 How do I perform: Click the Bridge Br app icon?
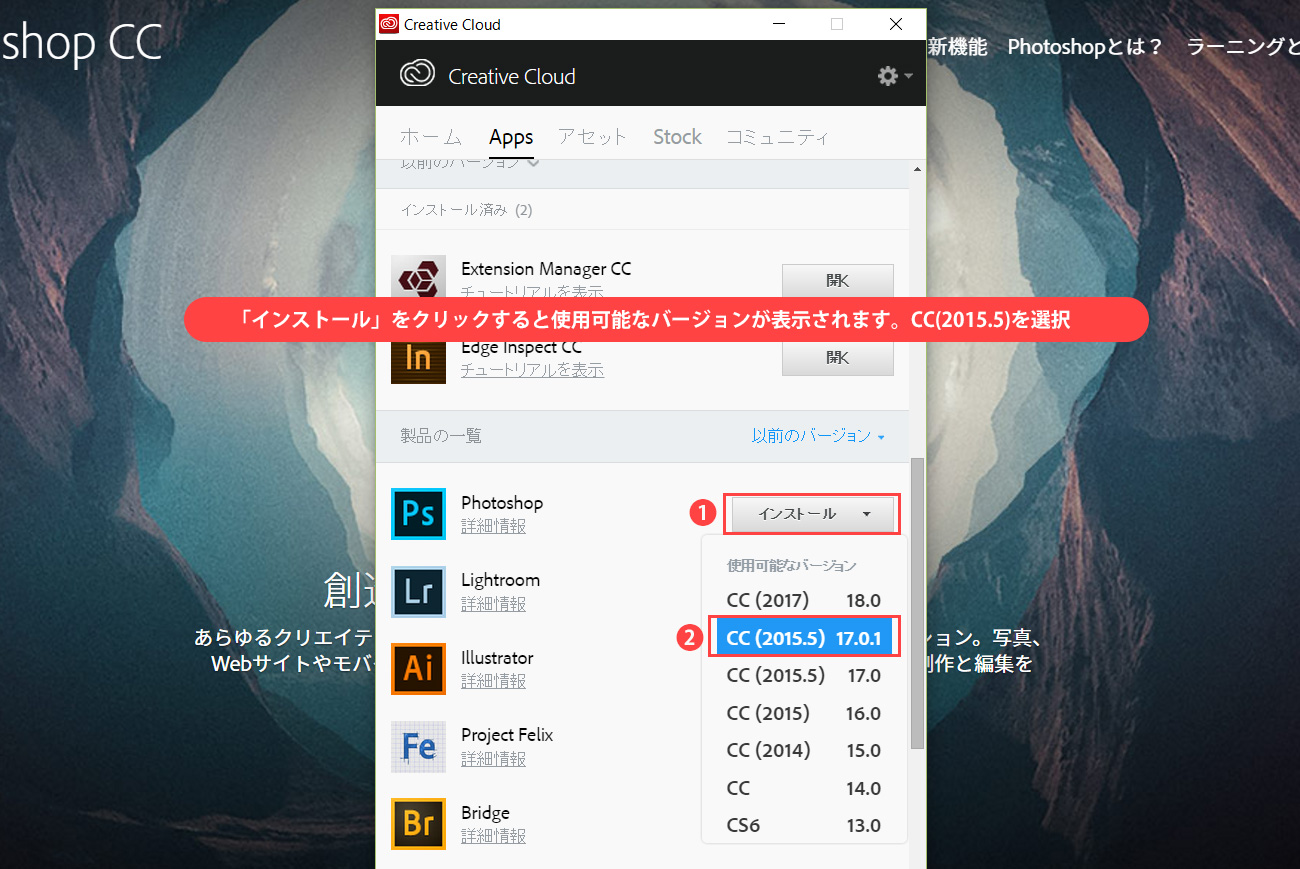tap(418, 824)
